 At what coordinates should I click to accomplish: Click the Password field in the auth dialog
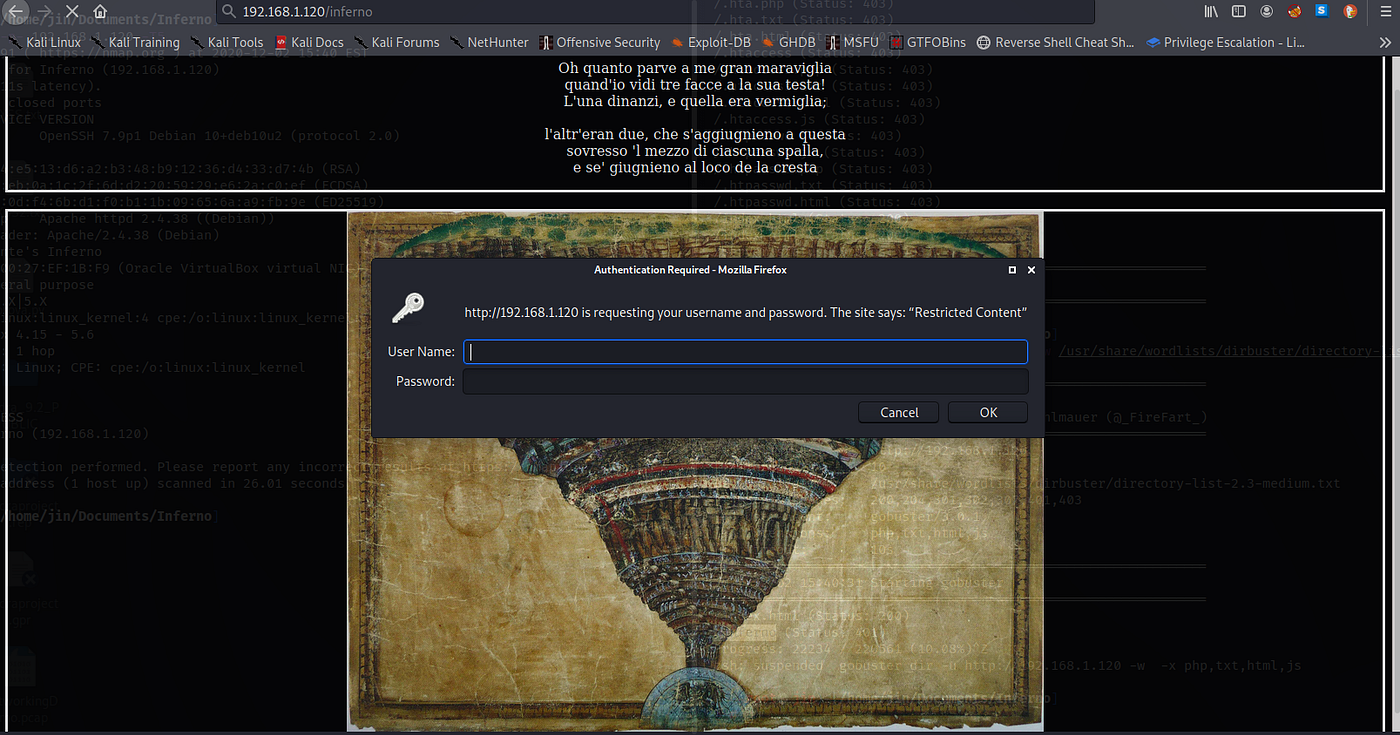click(745, 381)
